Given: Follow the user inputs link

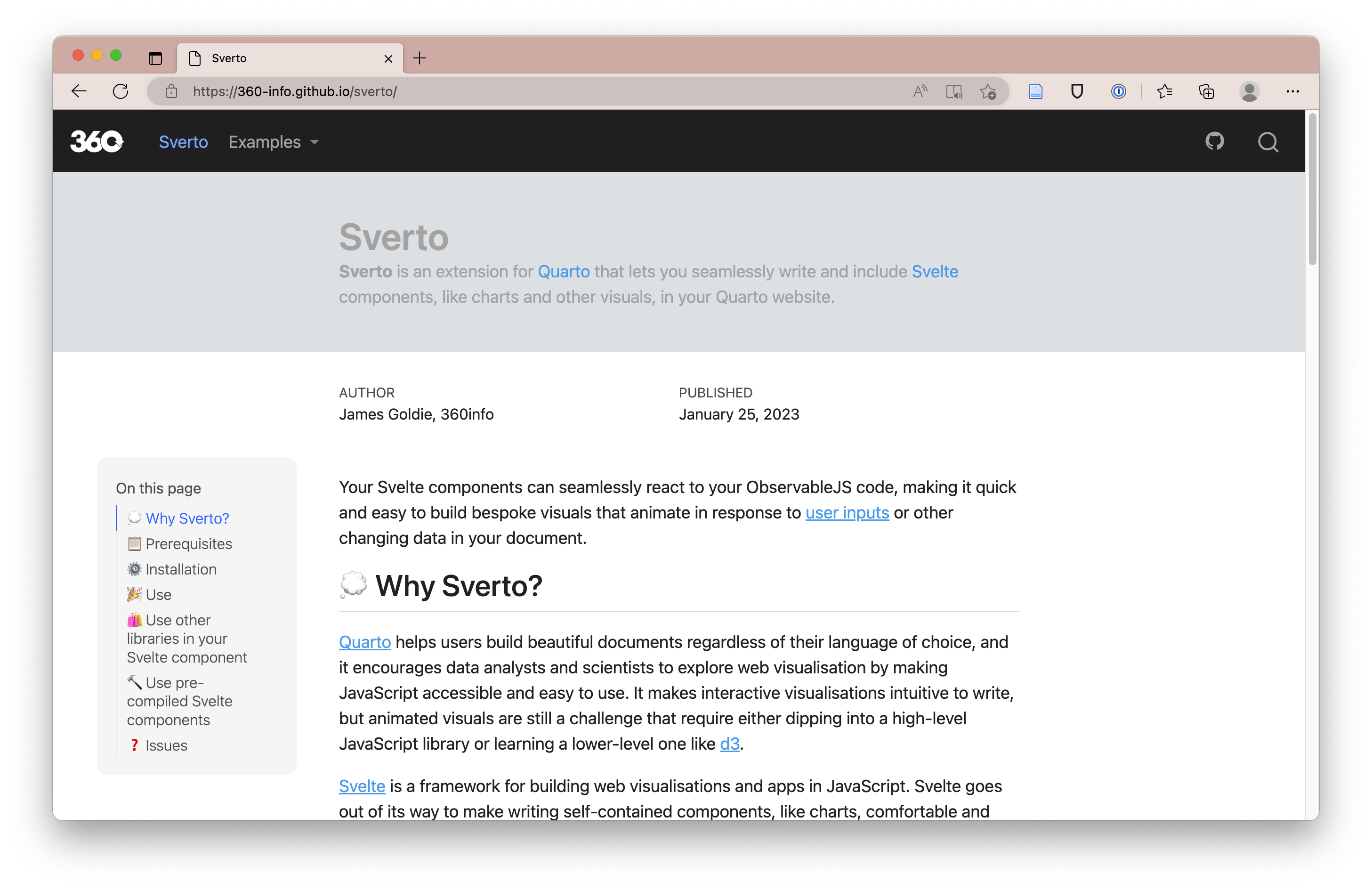Looking at the screenshot, I should point(847,512).
